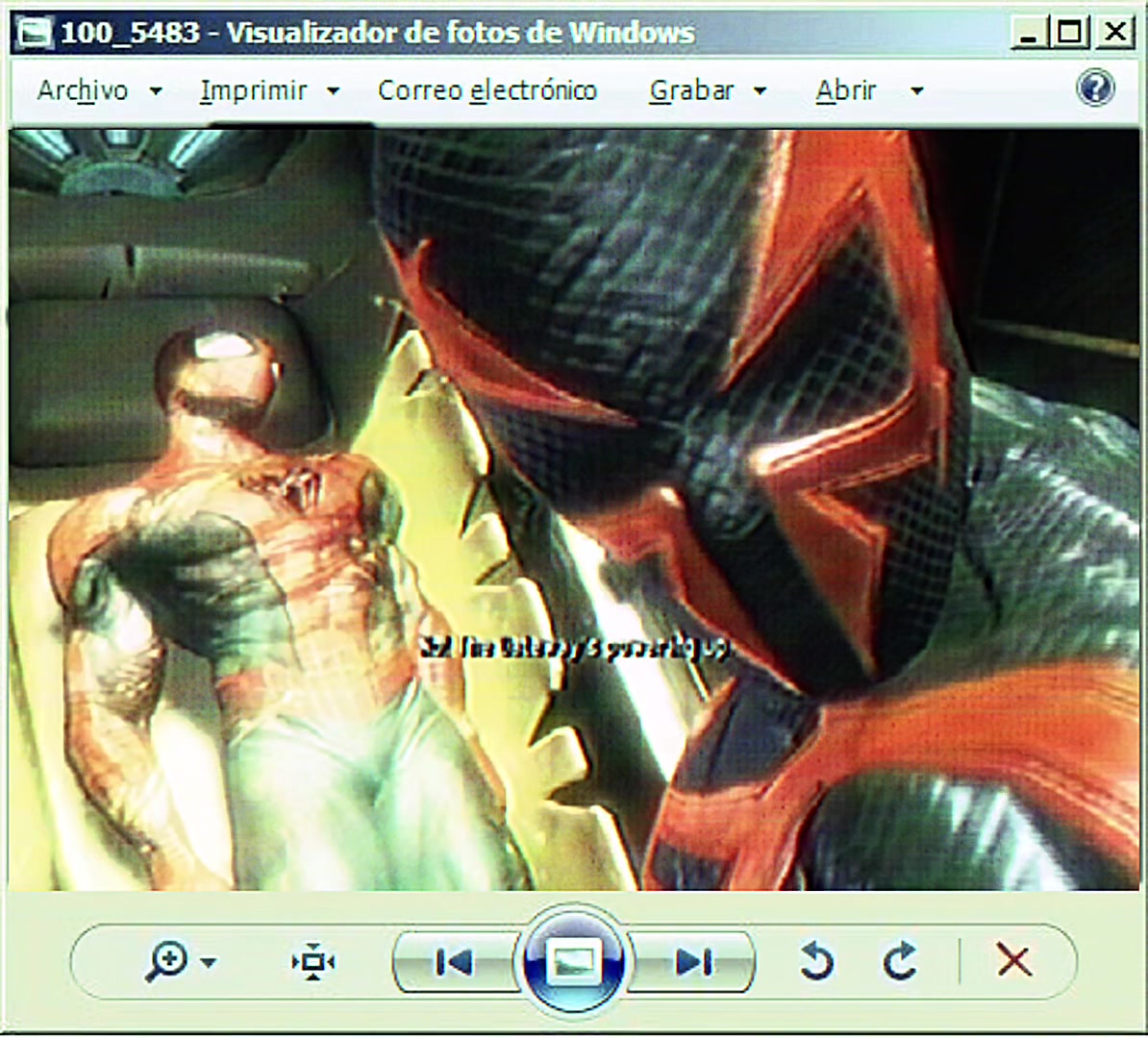Click the displayed Spider-Man photo
This screenshot has width=1148, height=1038.
click(574, 509)
